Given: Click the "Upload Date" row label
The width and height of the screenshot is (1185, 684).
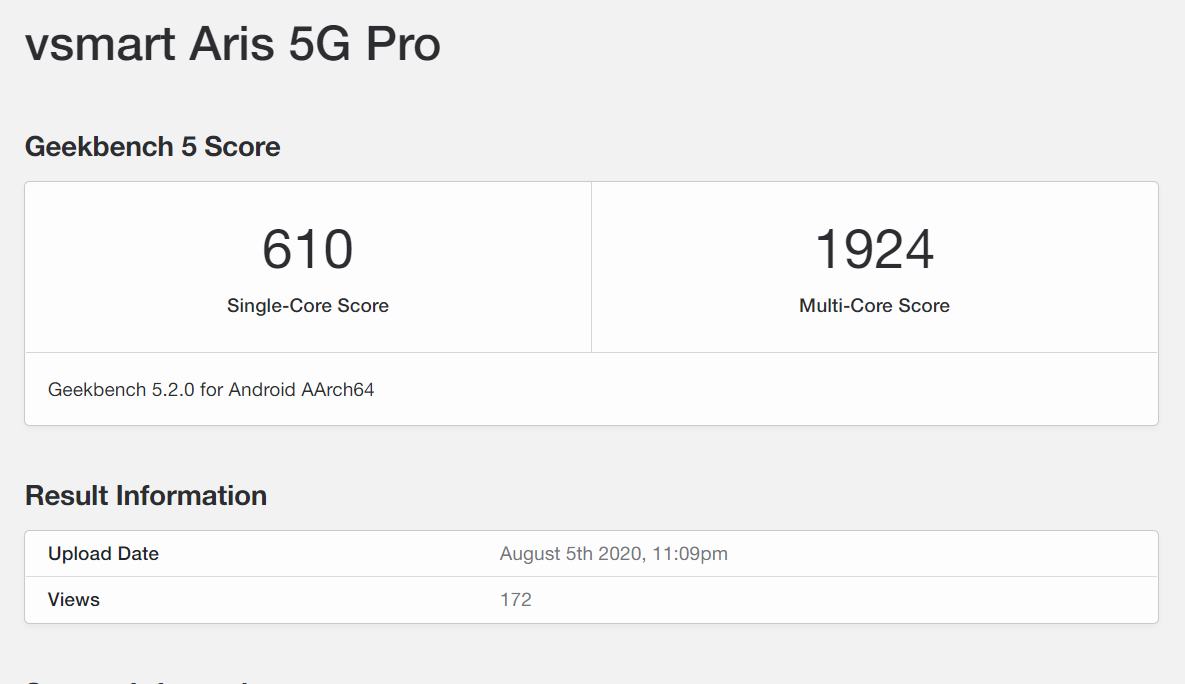Looking at the screenshot, I should [x=103, y=554].
